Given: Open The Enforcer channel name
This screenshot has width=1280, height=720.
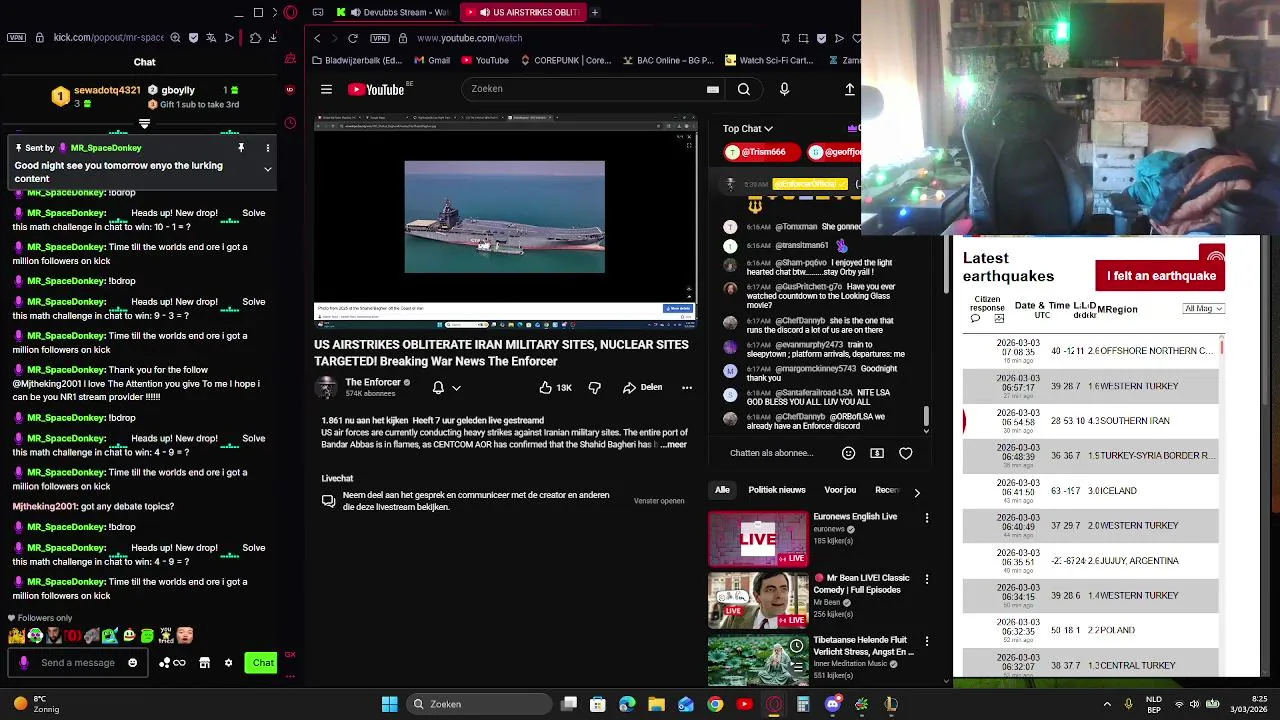Looking at the screenshot, I should [x=373, y=382].
